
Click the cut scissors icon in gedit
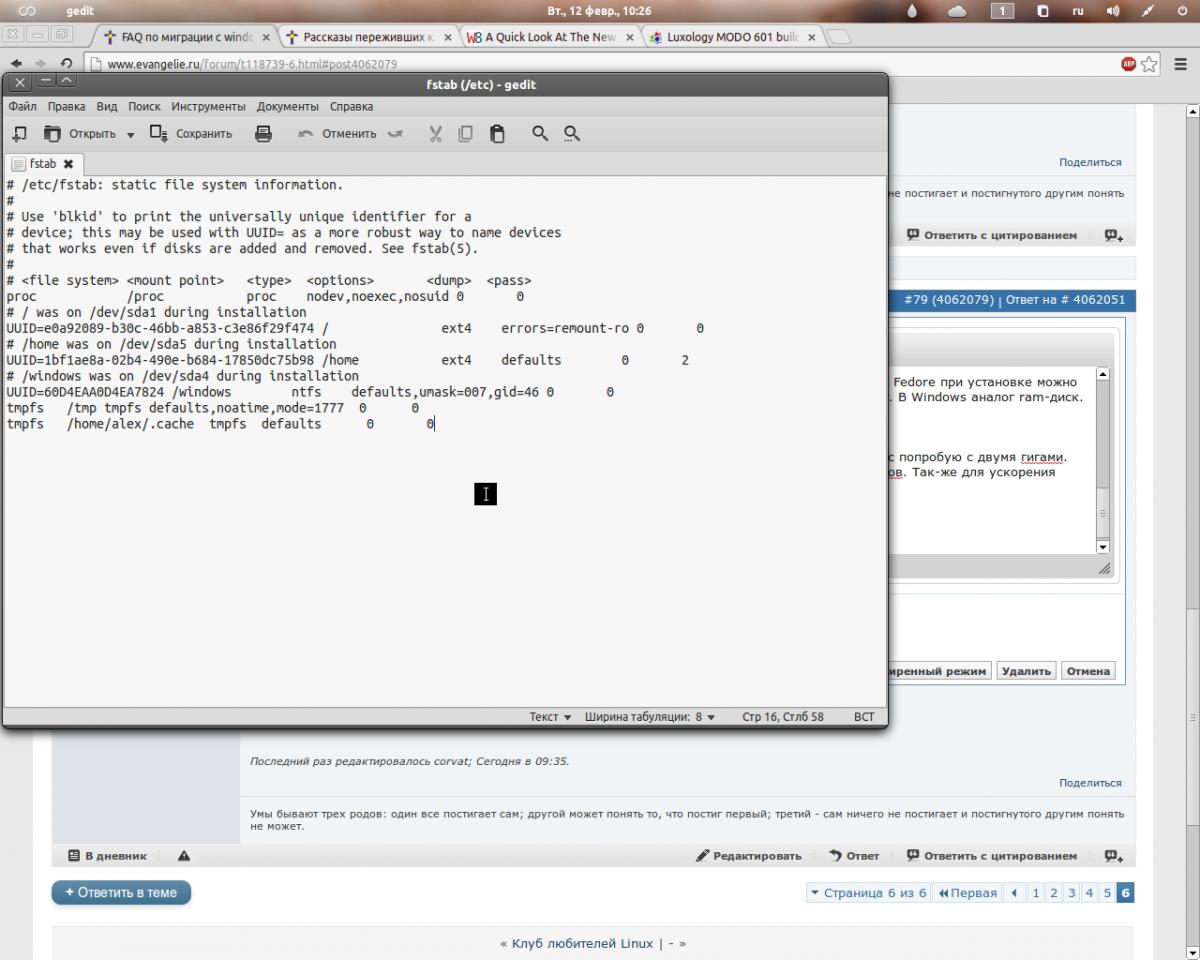[435, 133]
